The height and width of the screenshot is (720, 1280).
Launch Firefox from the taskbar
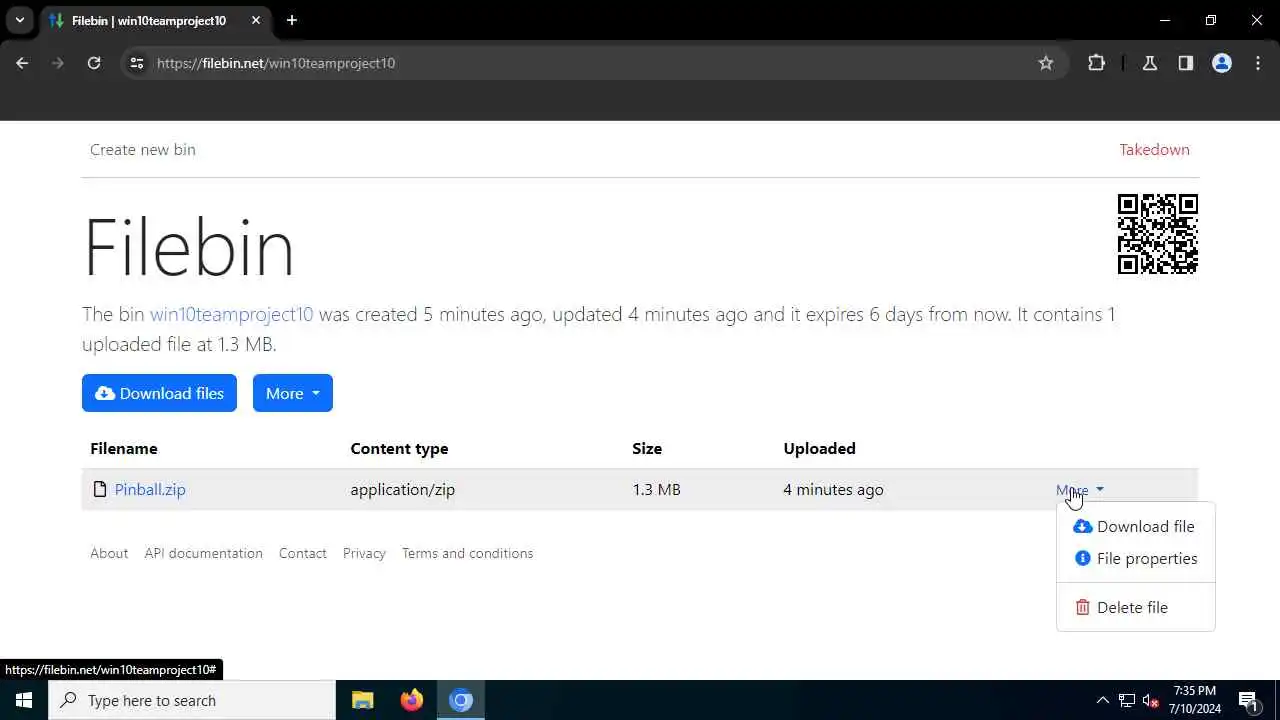click(x=411, y=700)
